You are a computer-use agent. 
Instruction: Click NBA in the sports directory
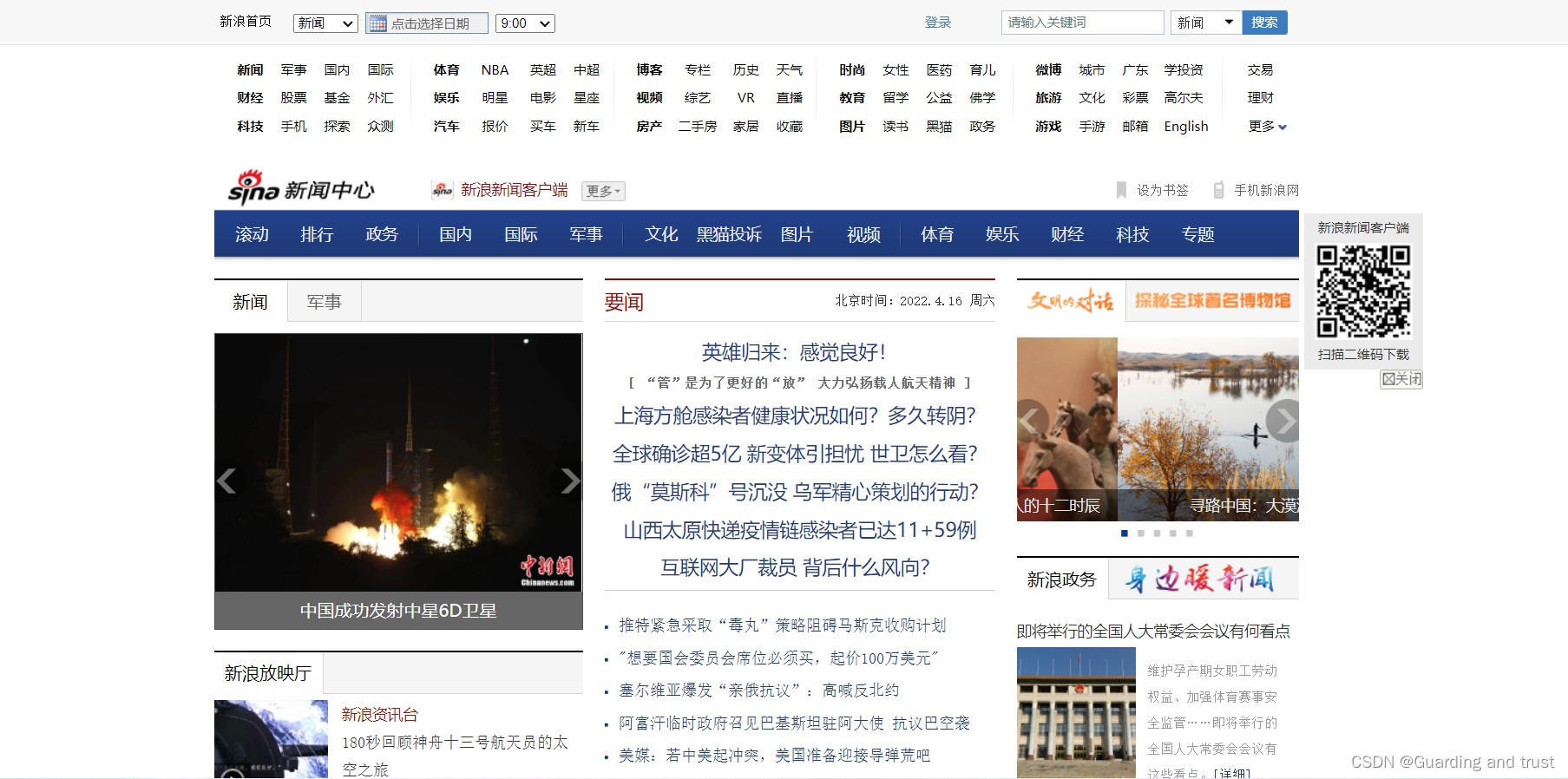coord(495,69)
